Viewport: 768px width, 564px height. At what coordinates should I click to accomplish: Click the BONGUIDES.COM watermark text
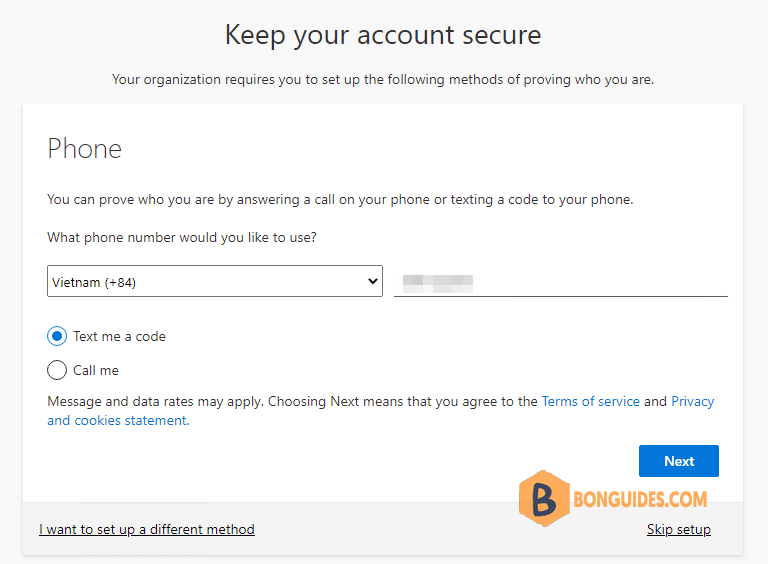[x=640, y=499]
